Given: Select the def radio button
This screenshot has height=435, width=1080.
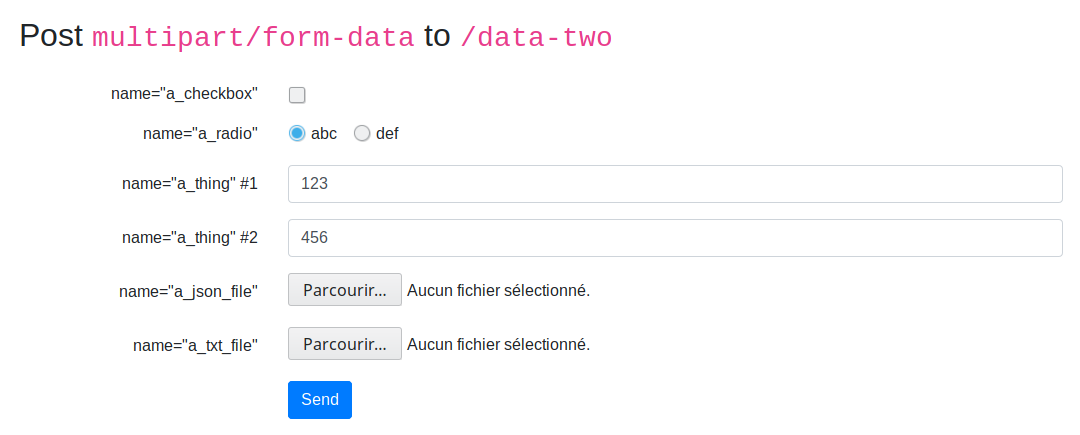Looking at the screenshot, I should pyautogui.click(x=362, y=133).
